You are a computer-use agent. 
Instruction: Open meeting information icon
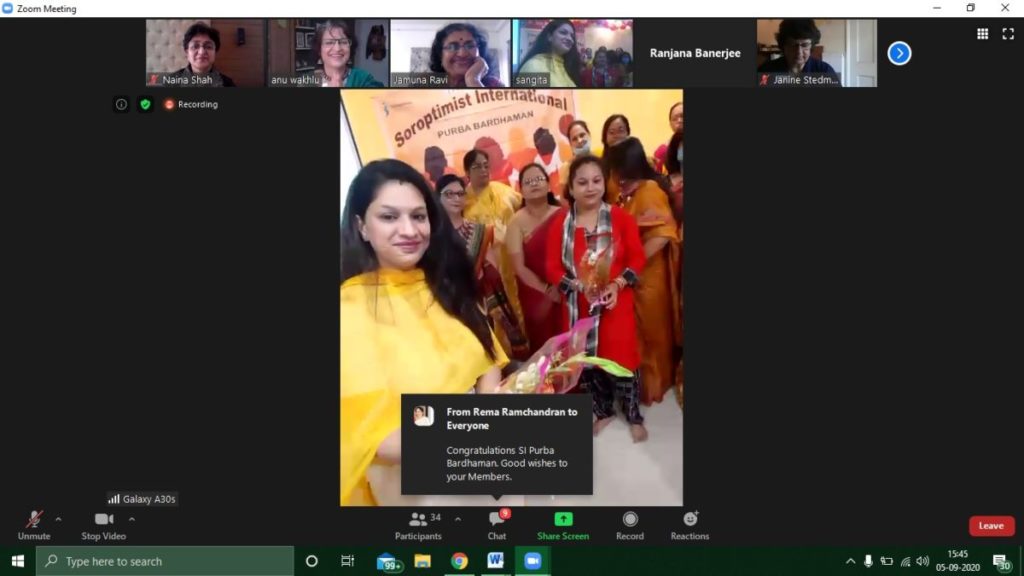pos(121,104)
